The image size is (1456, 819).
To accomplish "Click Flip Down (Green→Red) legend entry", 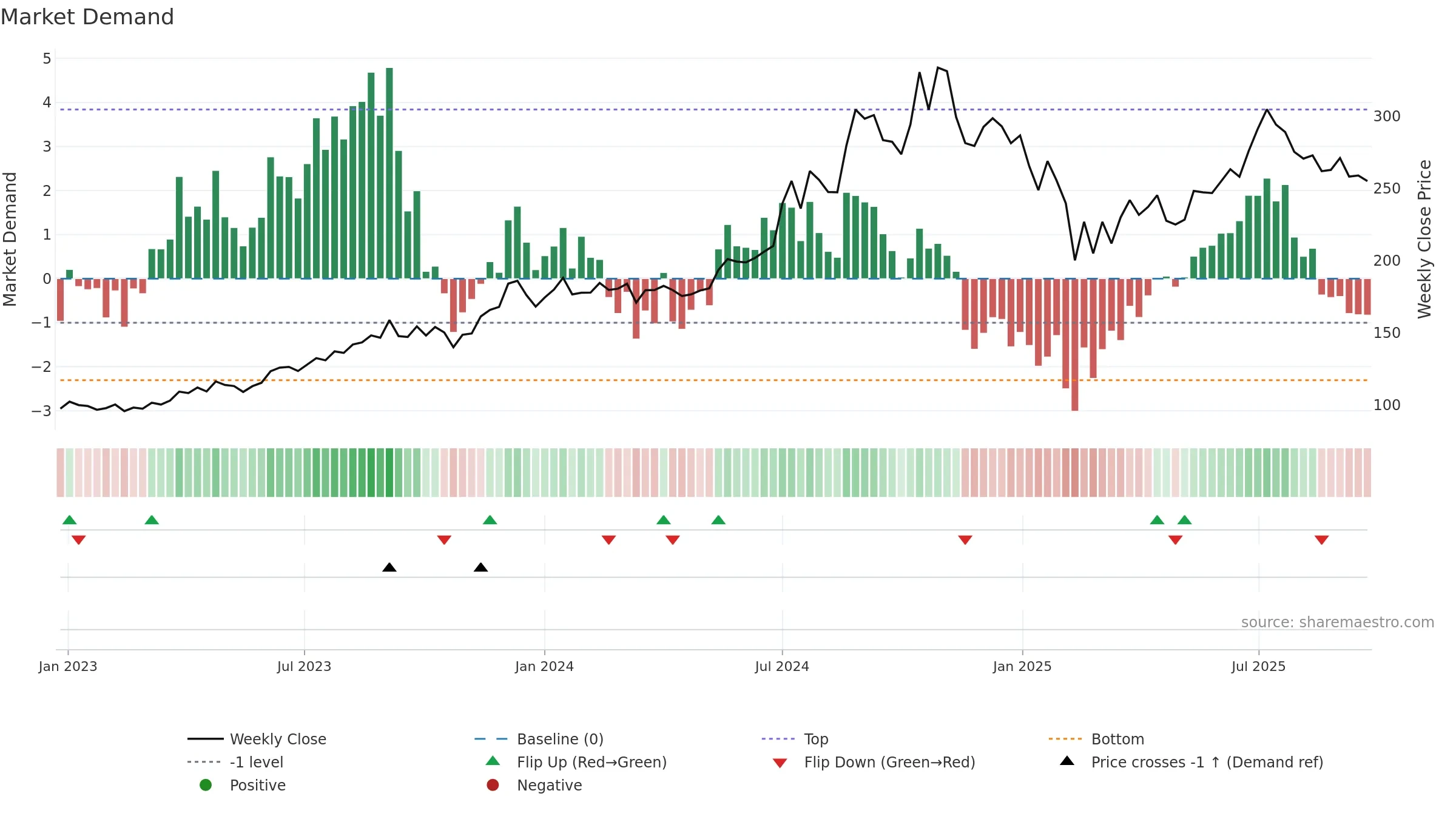I will [x=874, y=762].
